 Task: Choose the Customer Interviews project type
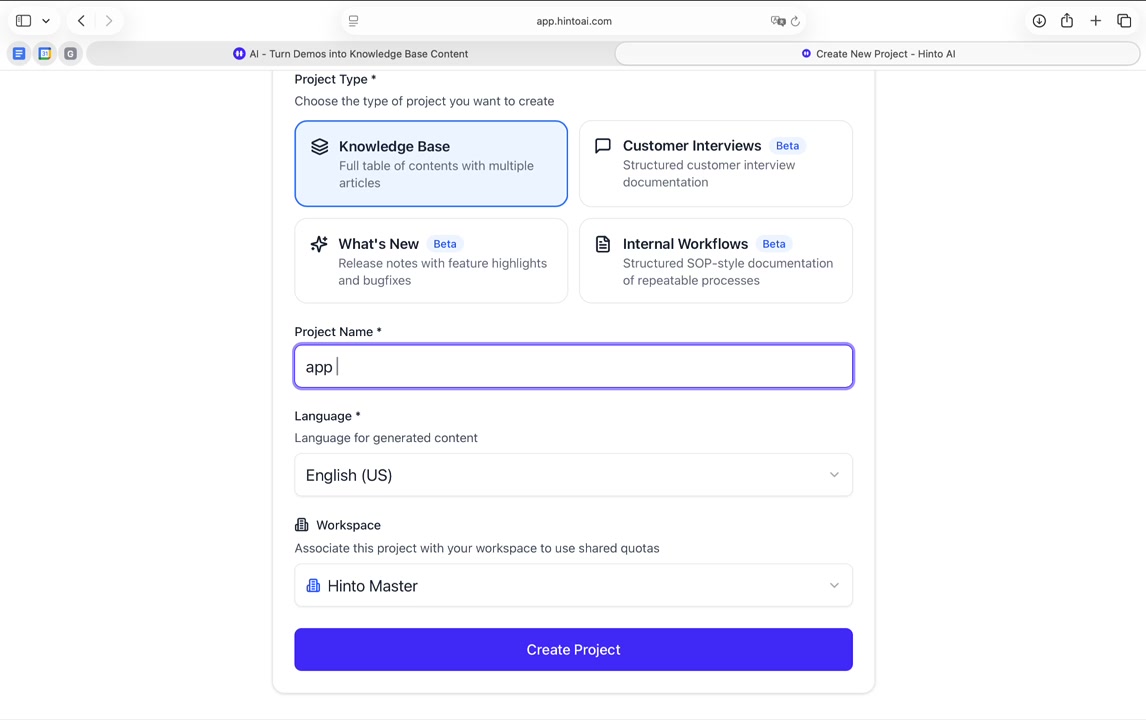coord(715,164)
